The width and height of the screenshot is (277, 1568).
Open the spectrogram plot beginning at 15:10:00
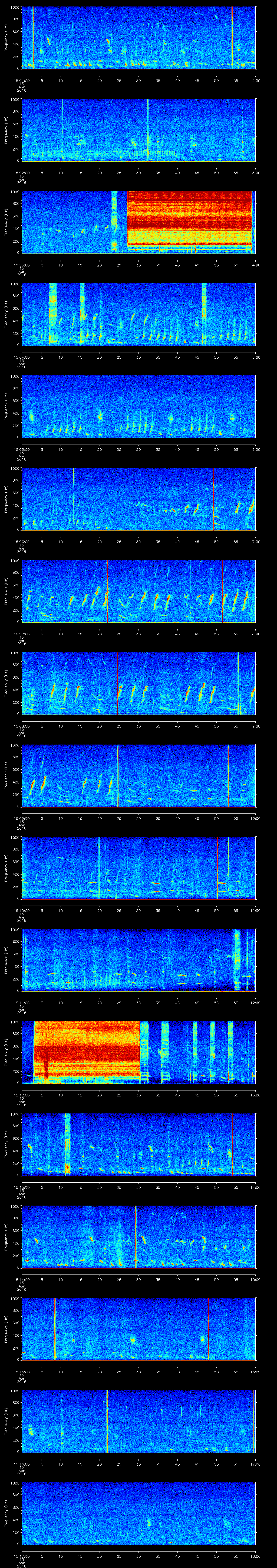(138, 868)
